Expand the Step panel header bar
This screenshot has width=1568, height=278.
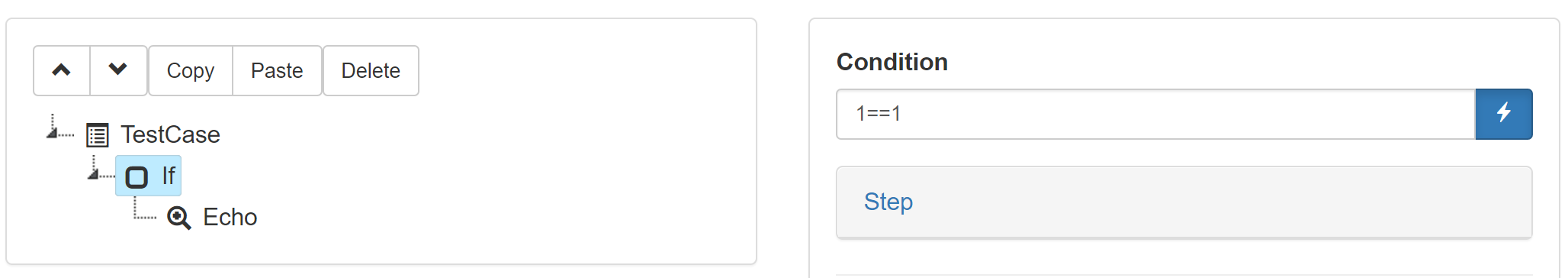tap(1184, 202)
